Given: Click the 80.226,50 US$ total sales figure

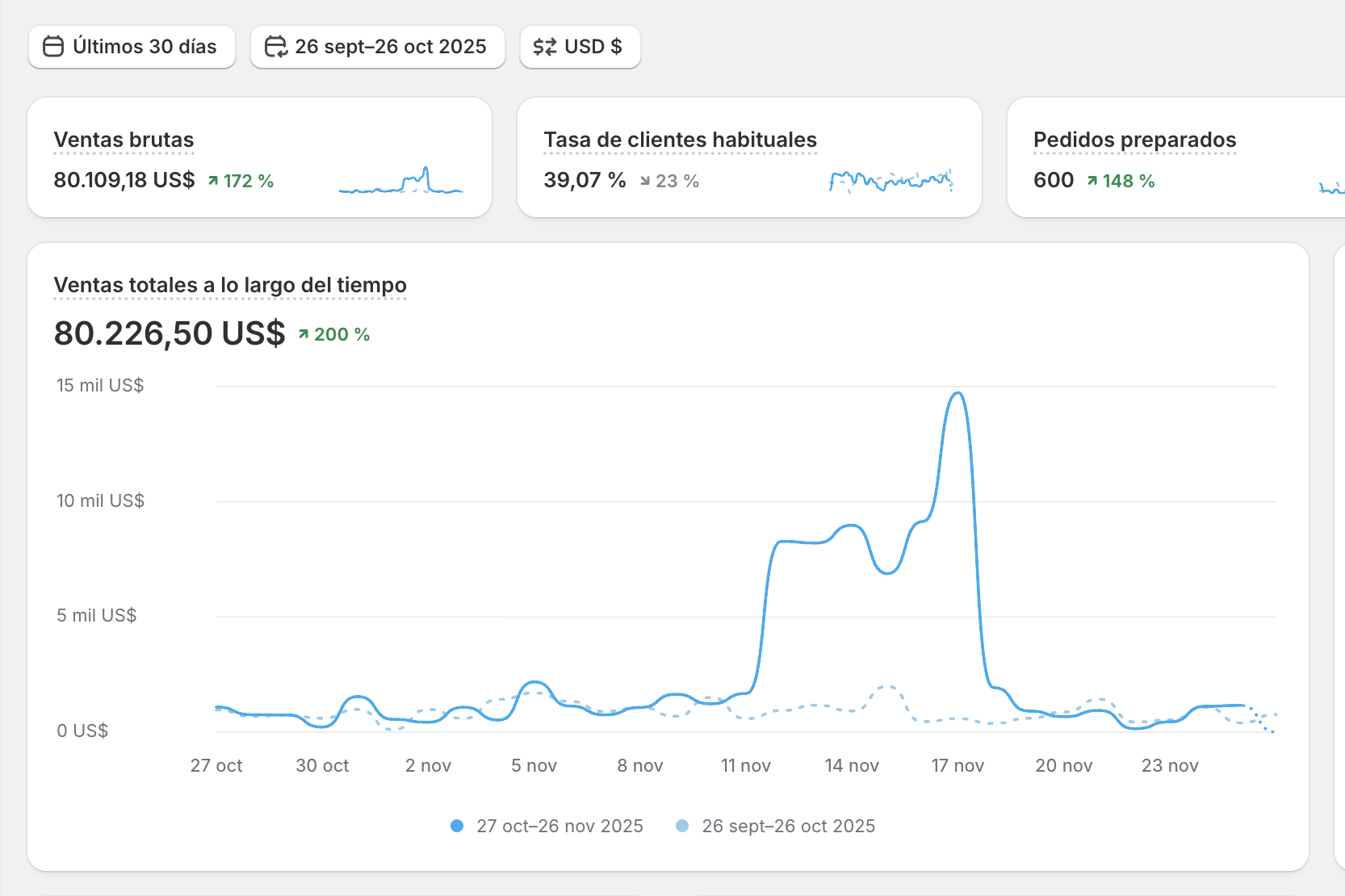Looking at the screenshot, I should click(170, 333).
